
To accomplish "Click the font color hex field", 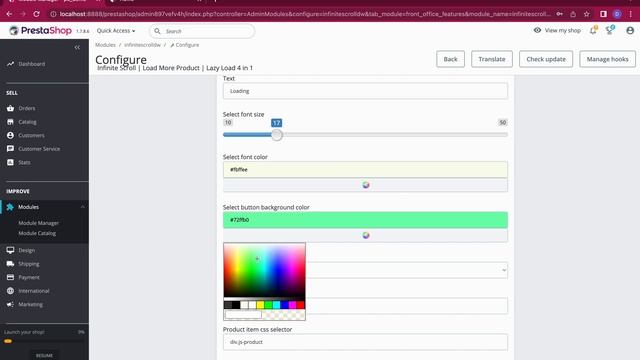I will tap(365, 169).
